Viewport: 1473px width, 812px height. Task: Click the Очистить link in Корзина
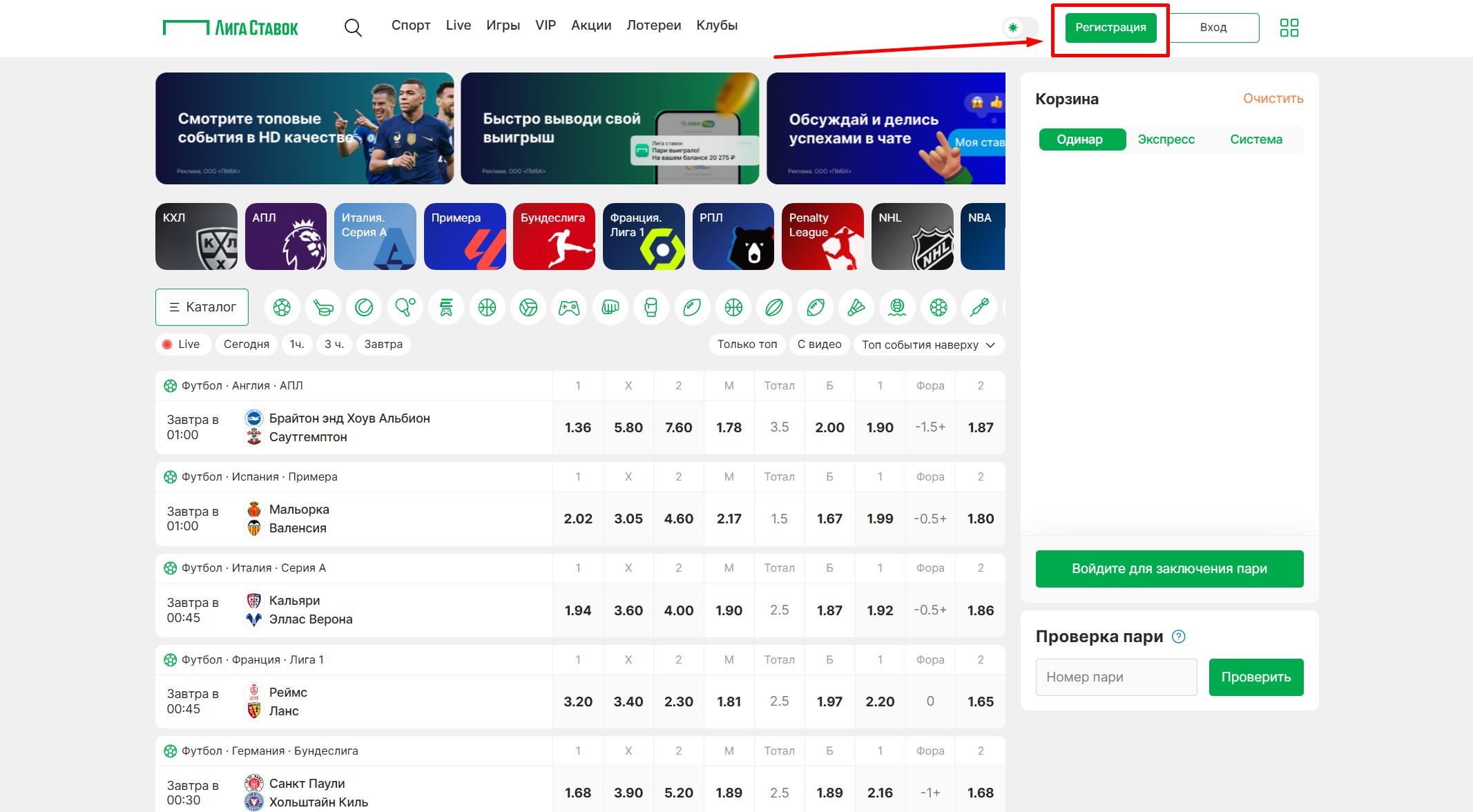point(1273,99)
